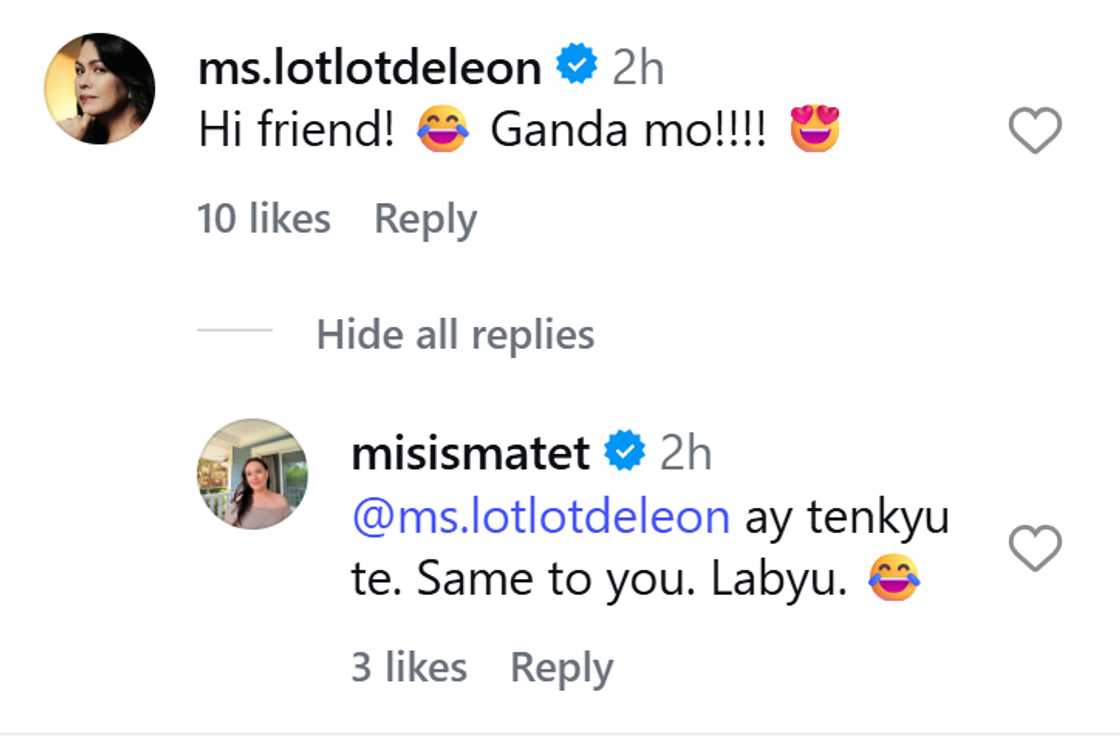Screen dimensions: 1120x749
Task: Click ms.lotlotdeleon's verified badge
Action: coord(574,63)
